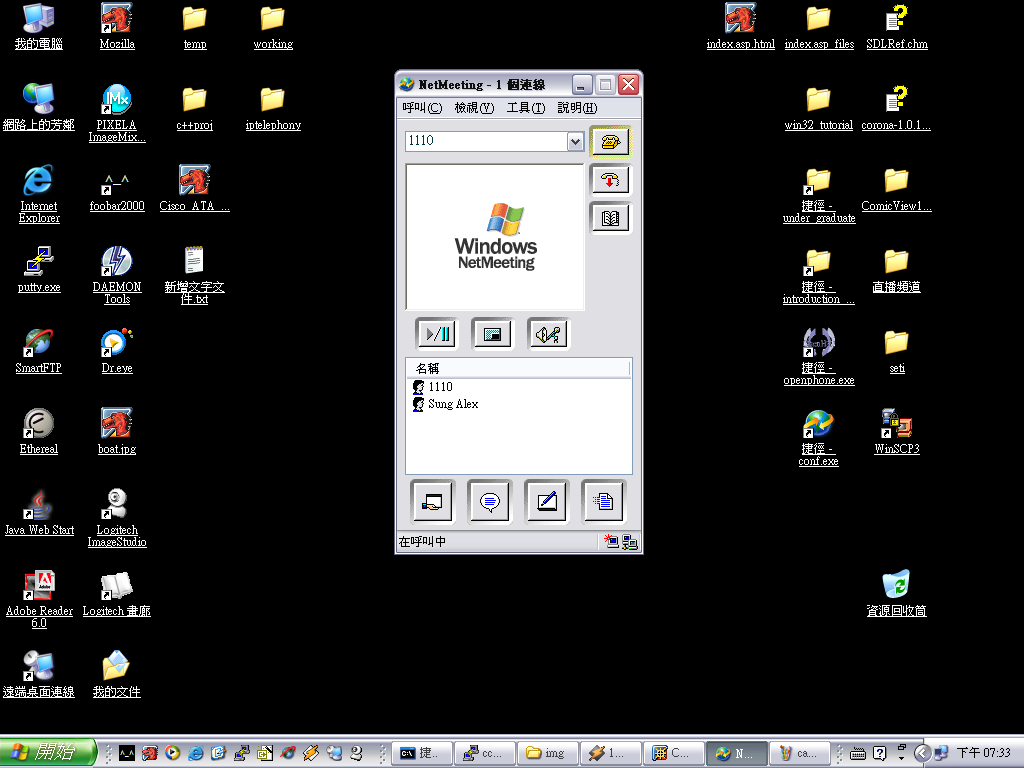The height and width of the screenshot is (768, 1024).
Task: Select participant Sung Alex in the list
Action: pyautogui.click(x=445, y=404)
